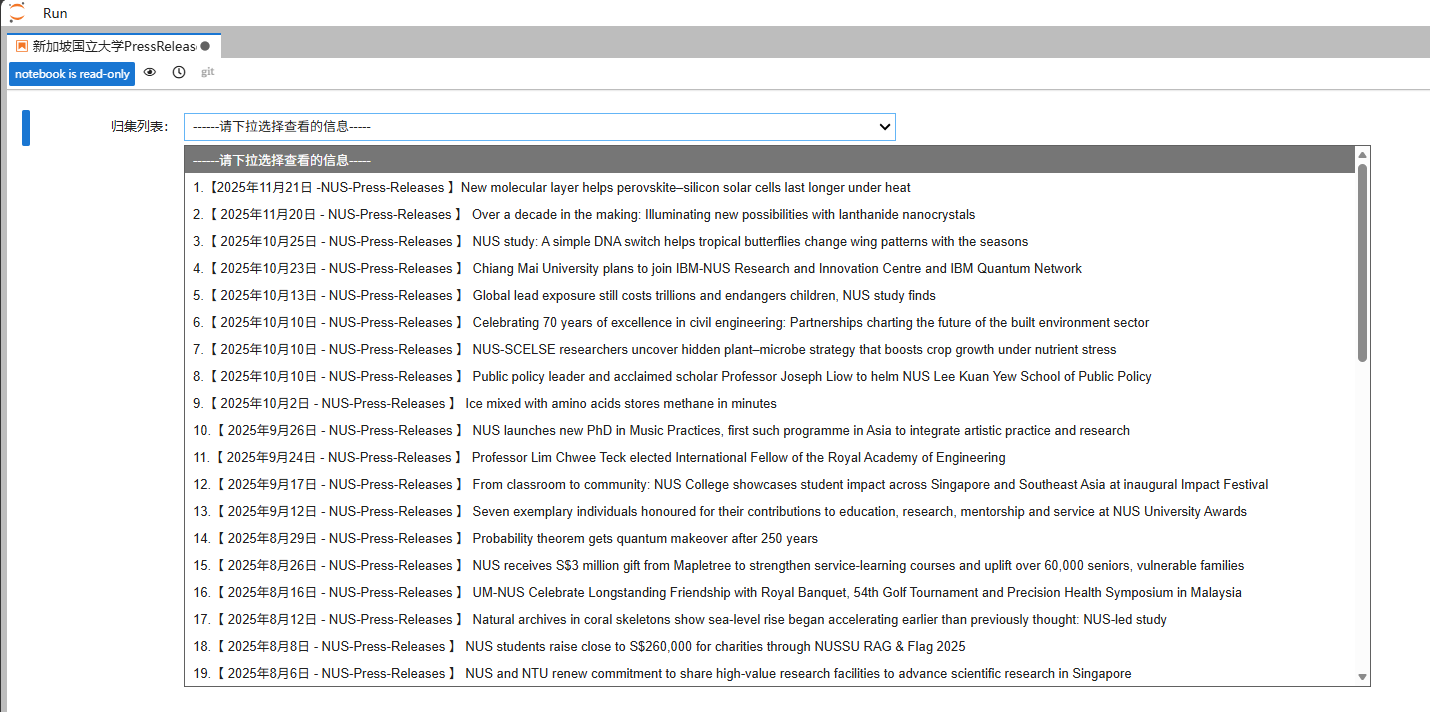Select the 新加坡国立大学PressReleases notebook tab
Screen dimensions: 1430x712
[x=114, y=46]
